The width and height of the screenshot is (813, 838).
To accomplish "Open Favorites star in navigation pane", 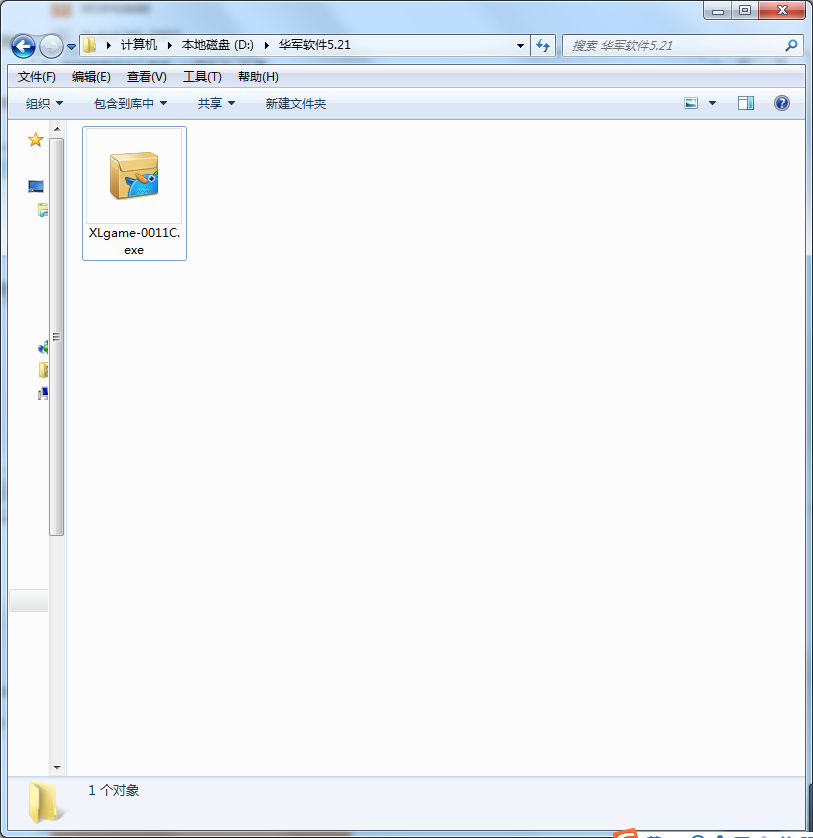I will pyautogui.click(x=35, y=139).
